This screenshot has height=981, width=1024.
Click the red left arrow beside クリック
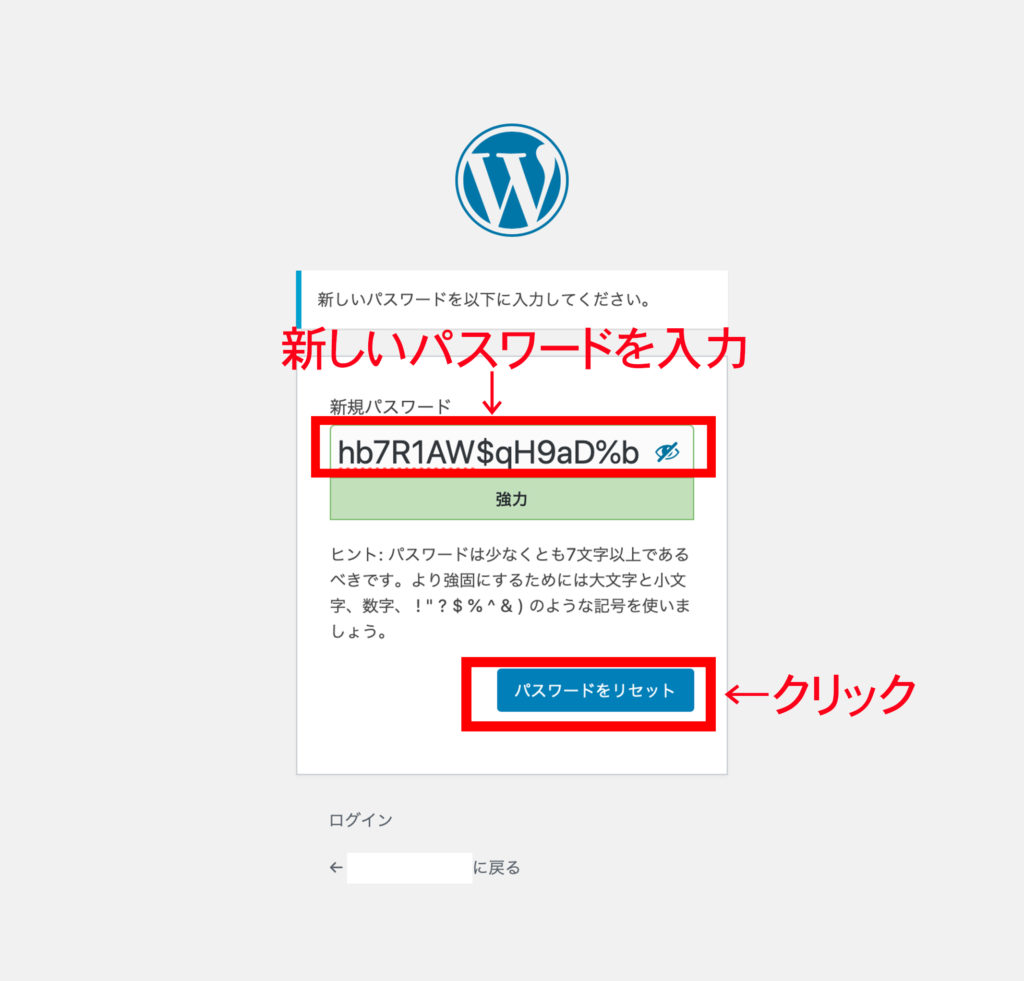point(748,694)
